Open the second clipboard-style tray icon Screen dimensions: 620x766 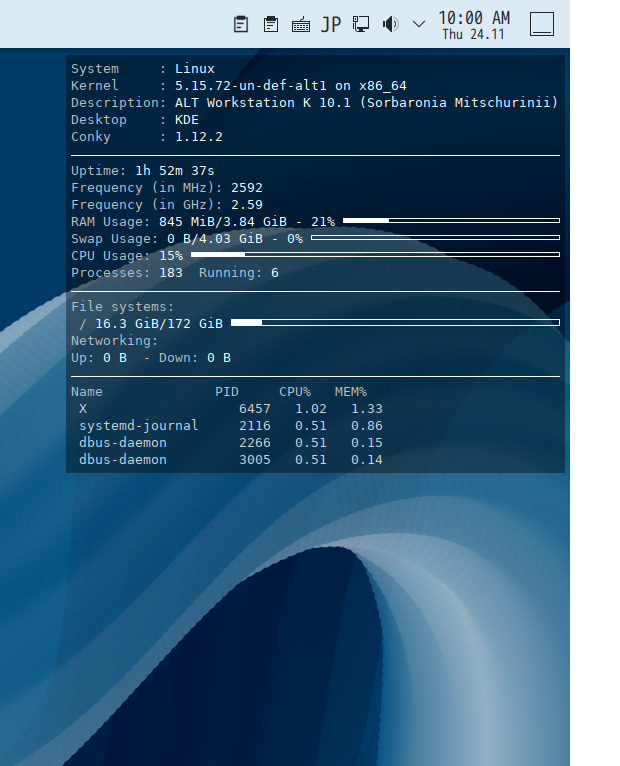click(271, 24)
